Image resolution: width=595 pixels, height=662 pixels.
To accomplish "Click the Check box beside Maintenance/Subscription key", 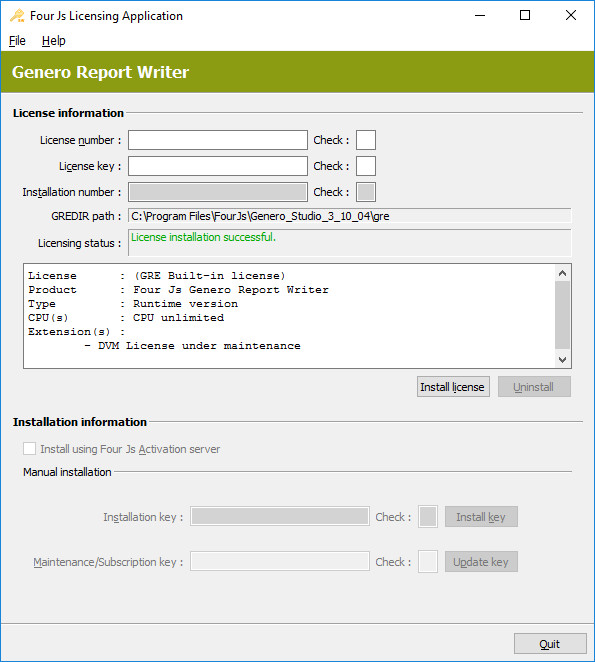I will tap(428, 562).
